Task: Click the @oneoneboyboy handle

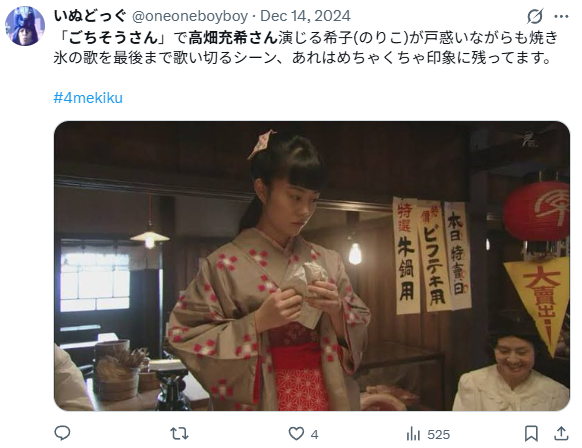Action: pos(190,16)
